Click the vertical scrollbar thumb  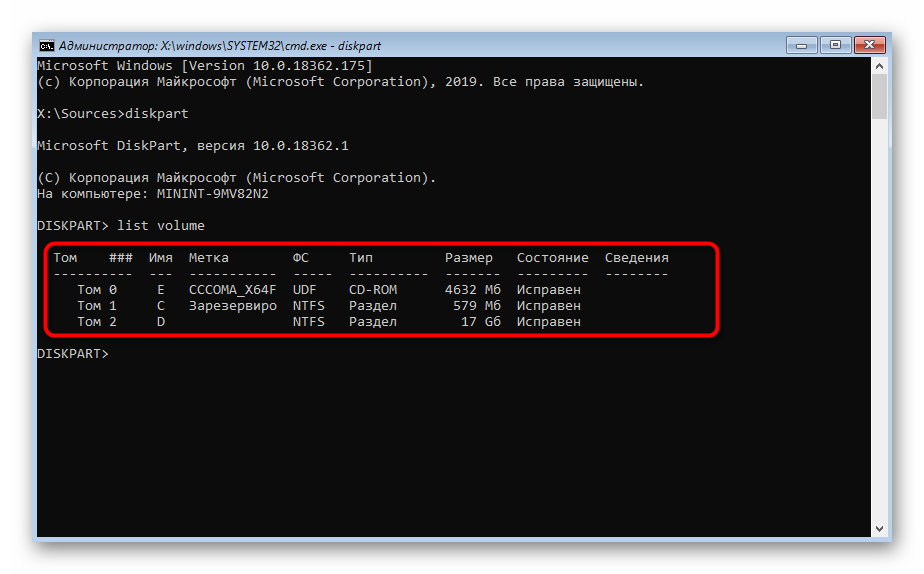pos(879,97)
